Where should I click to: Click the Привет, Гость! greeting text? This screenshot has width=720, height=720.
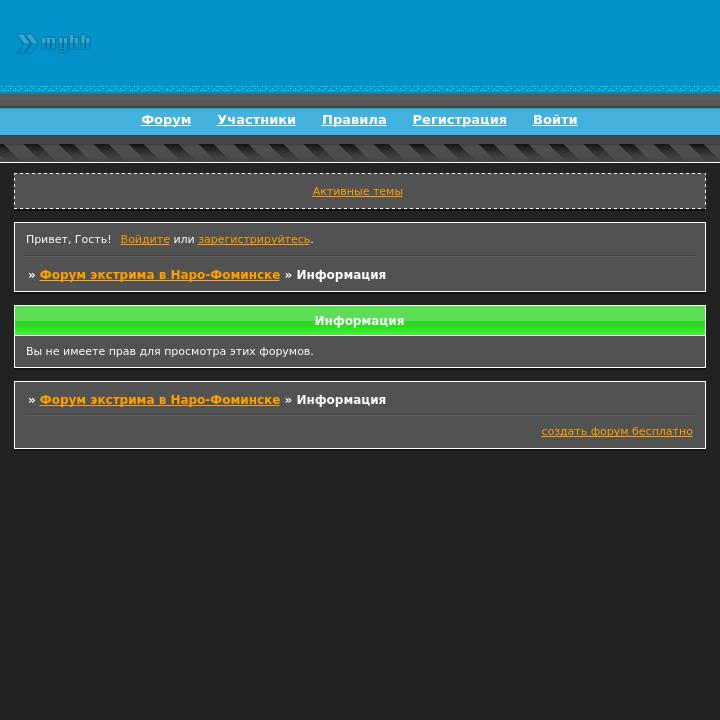(68, 239)
